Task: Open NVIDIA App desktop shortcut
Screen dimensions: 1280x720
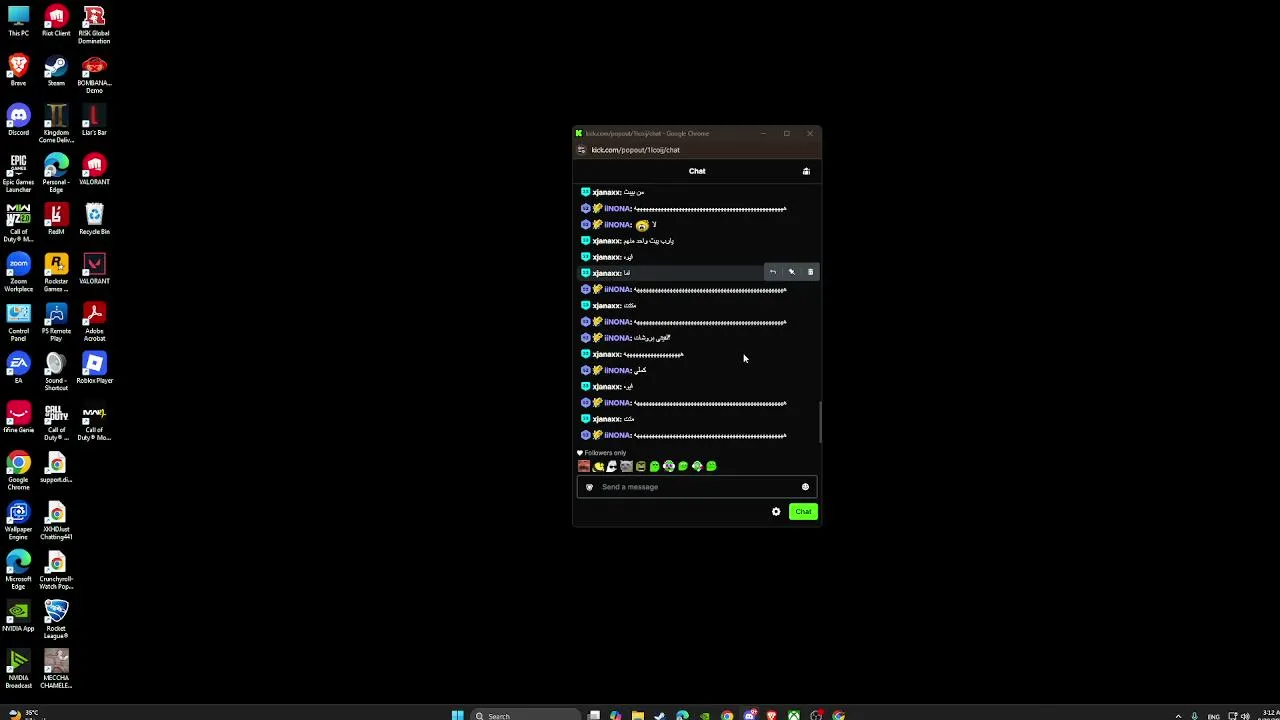Action: (18, 616)
